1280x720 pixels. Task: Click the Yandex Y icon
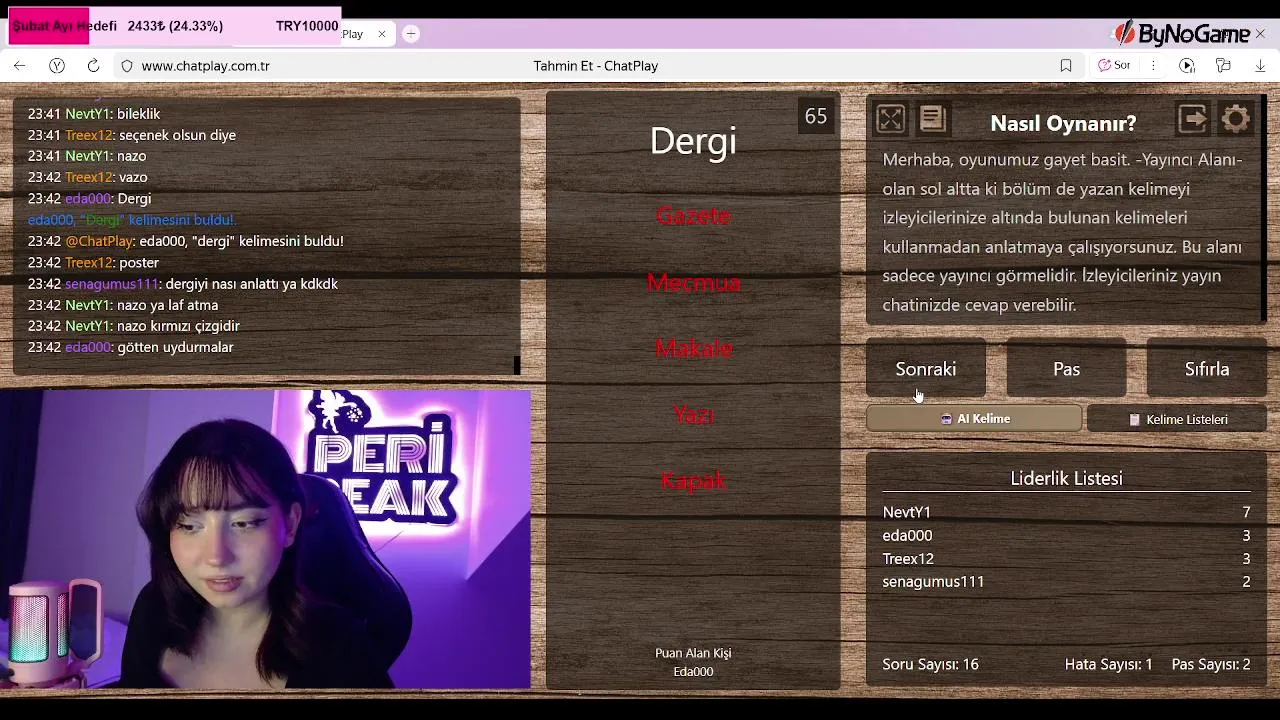point(57,66)
